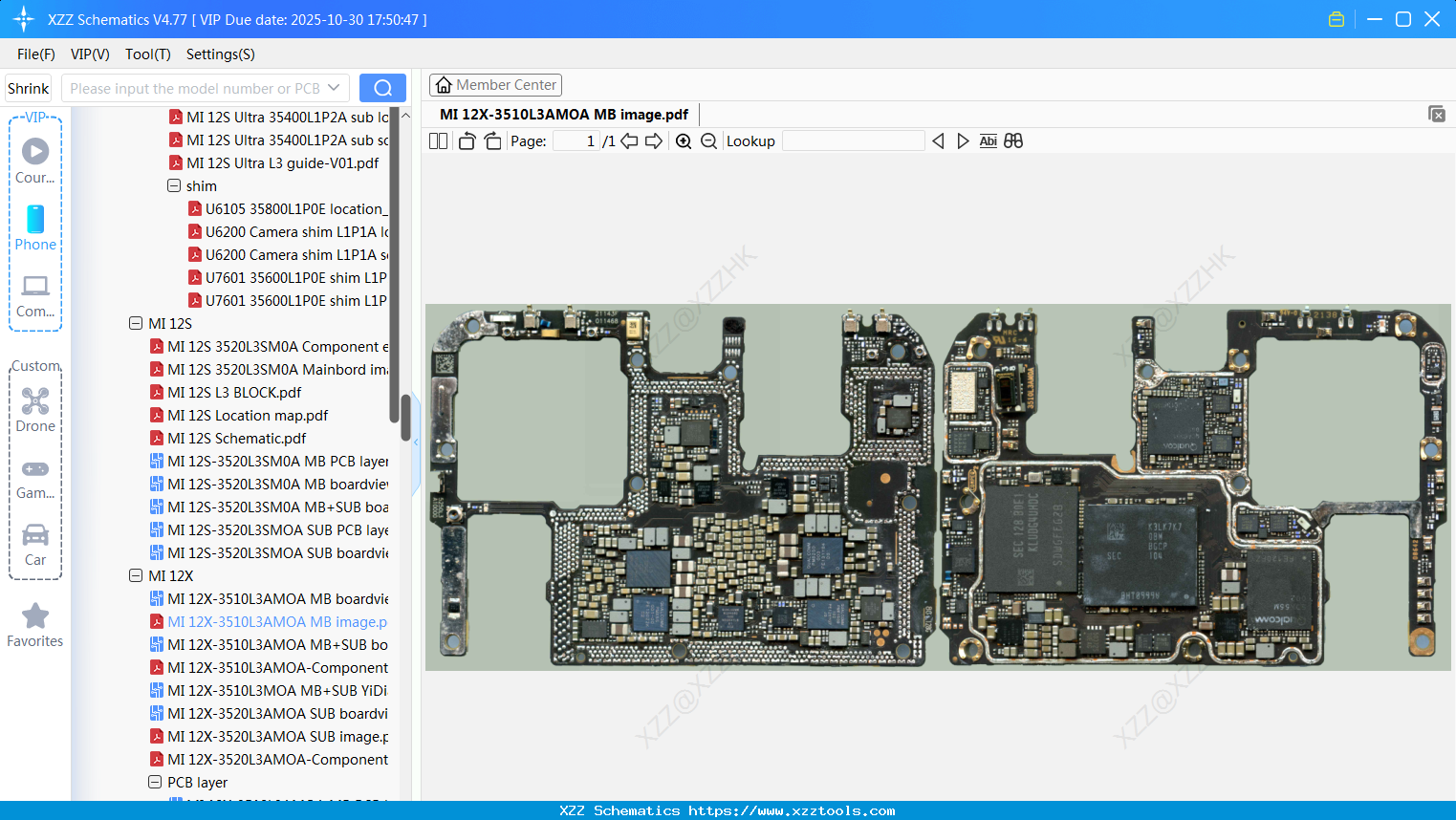Zoom in on the PCB image
Image resolution: width=1456 pixels, height=820 pixels.
[683, 140]
